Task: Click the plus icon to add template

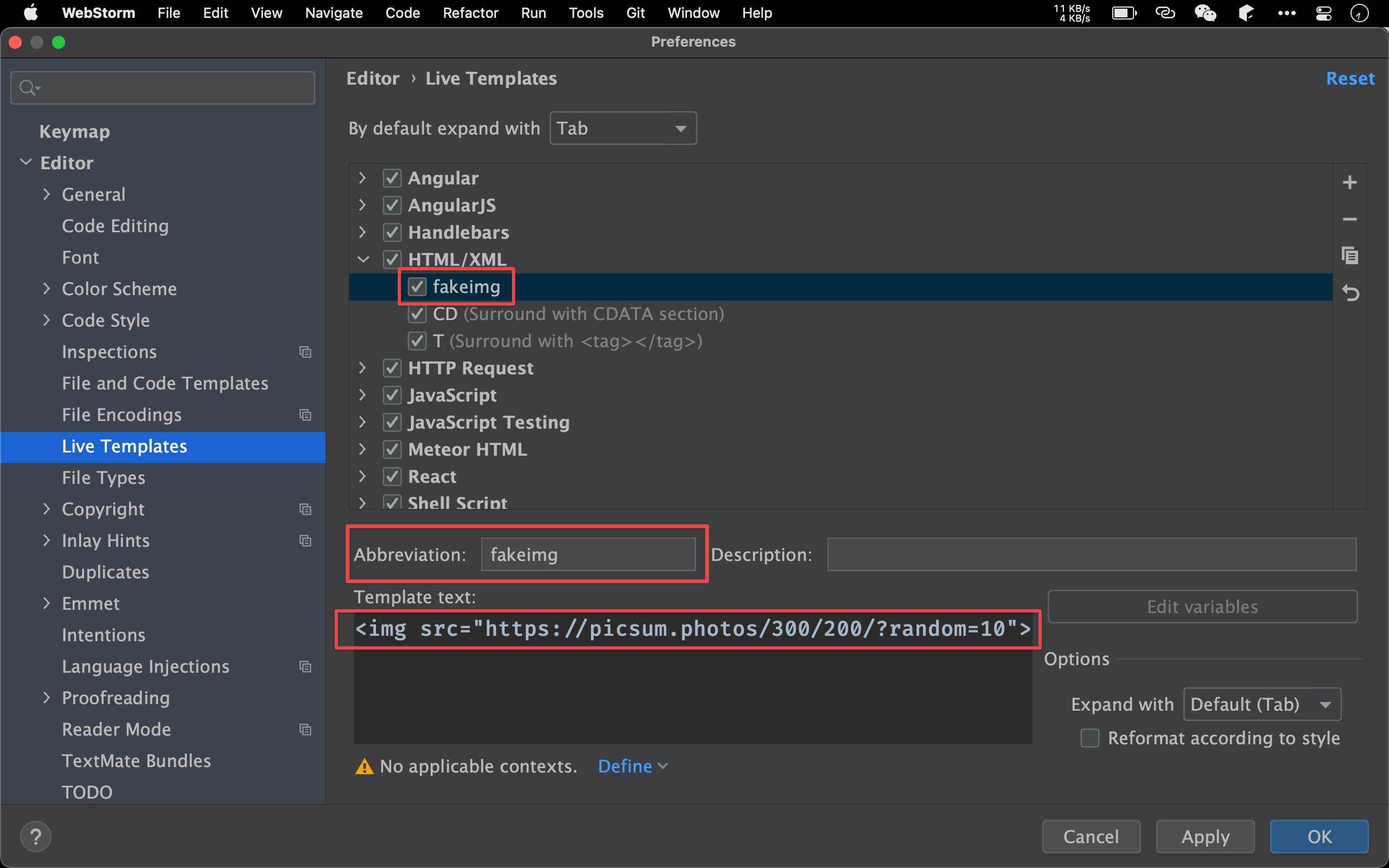Action: coord(1349,183)
